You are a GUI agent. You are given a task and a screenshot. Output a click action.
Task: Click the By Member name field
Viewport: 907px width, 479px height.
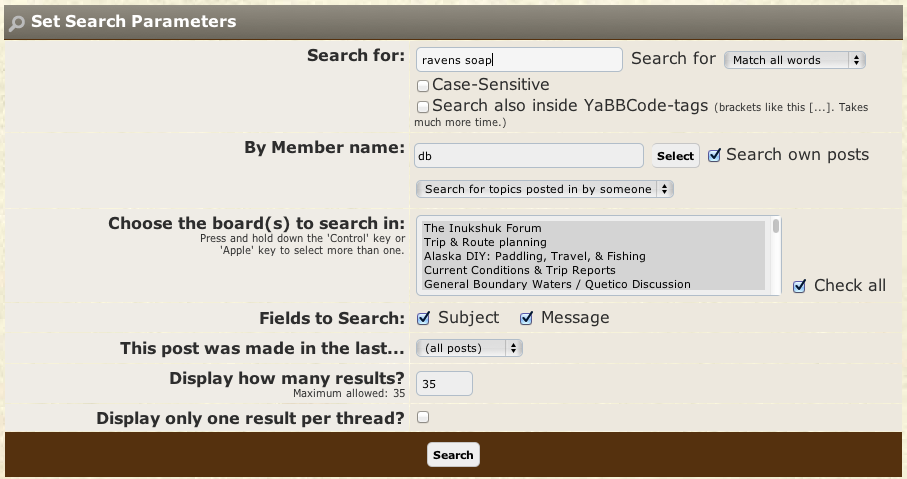click(528, 156)
